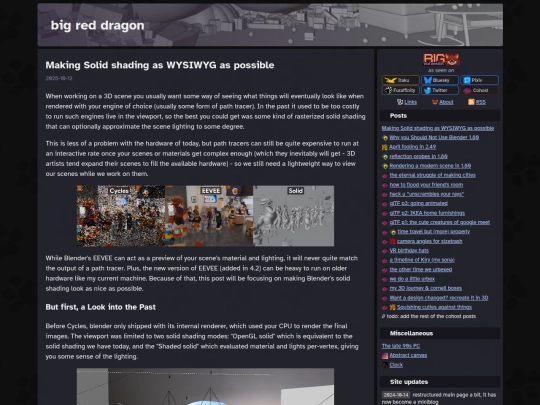Open Squishing cuties against things post
The height and width of the screenshot is (405, 540).
point(434,307)
